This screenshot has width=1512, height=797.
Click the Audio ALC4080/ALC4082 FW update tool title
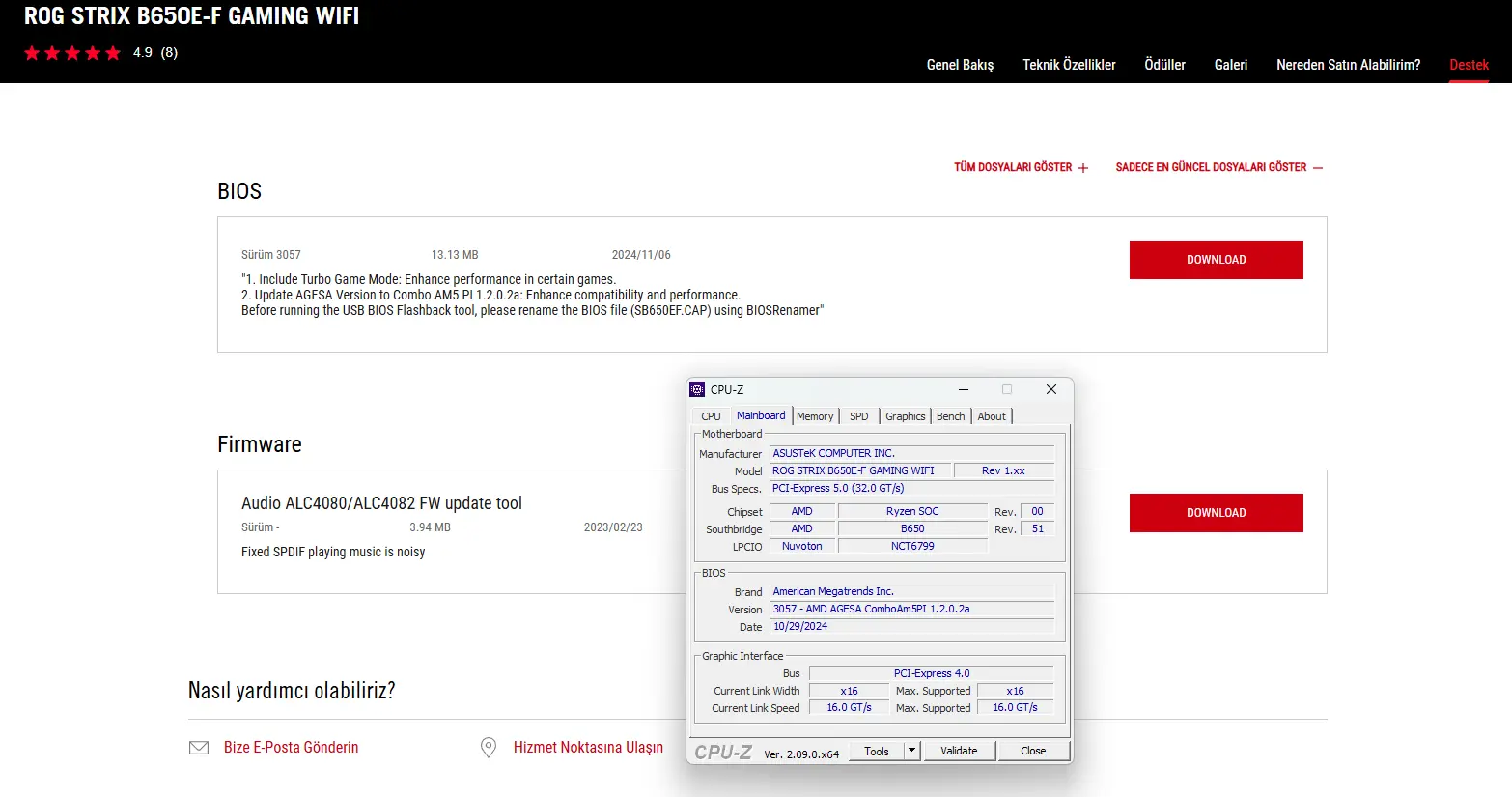pyautogui.click(x=381, y=503)
